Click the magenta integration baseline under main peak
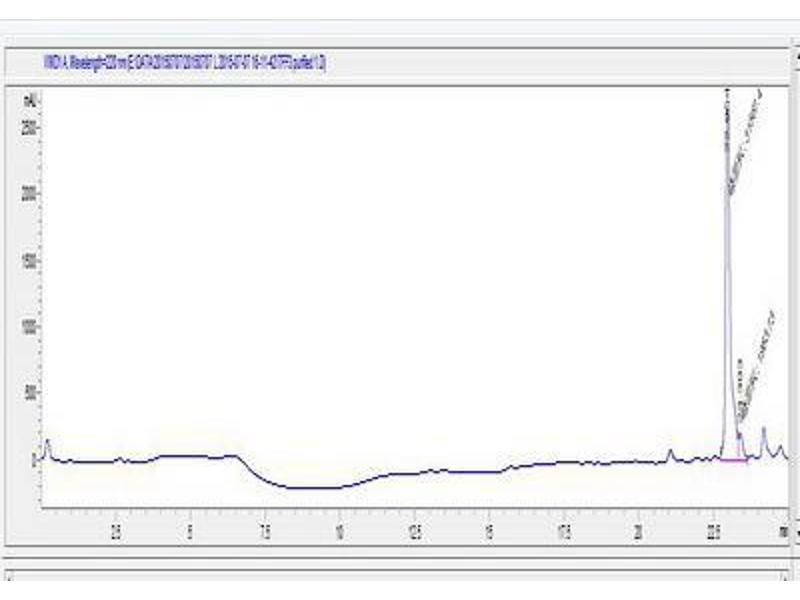800x600 pixels. point(733,461)
